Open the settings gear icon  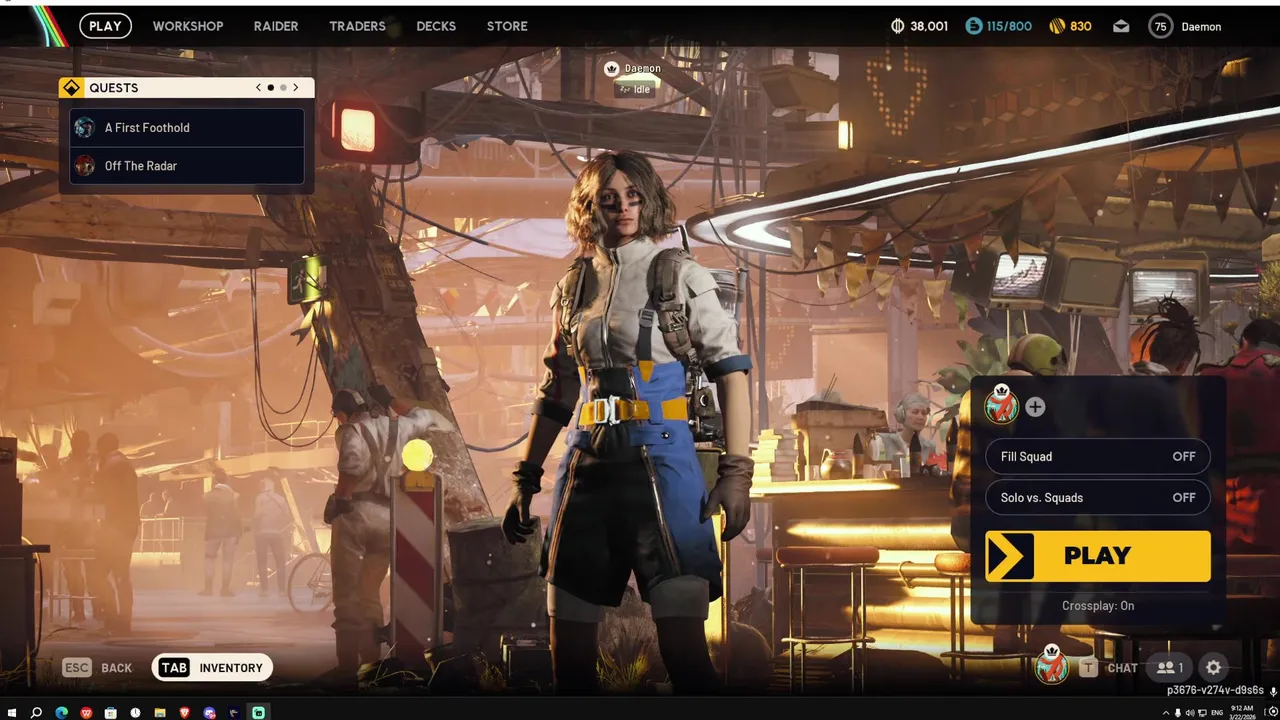(1213, 668)
